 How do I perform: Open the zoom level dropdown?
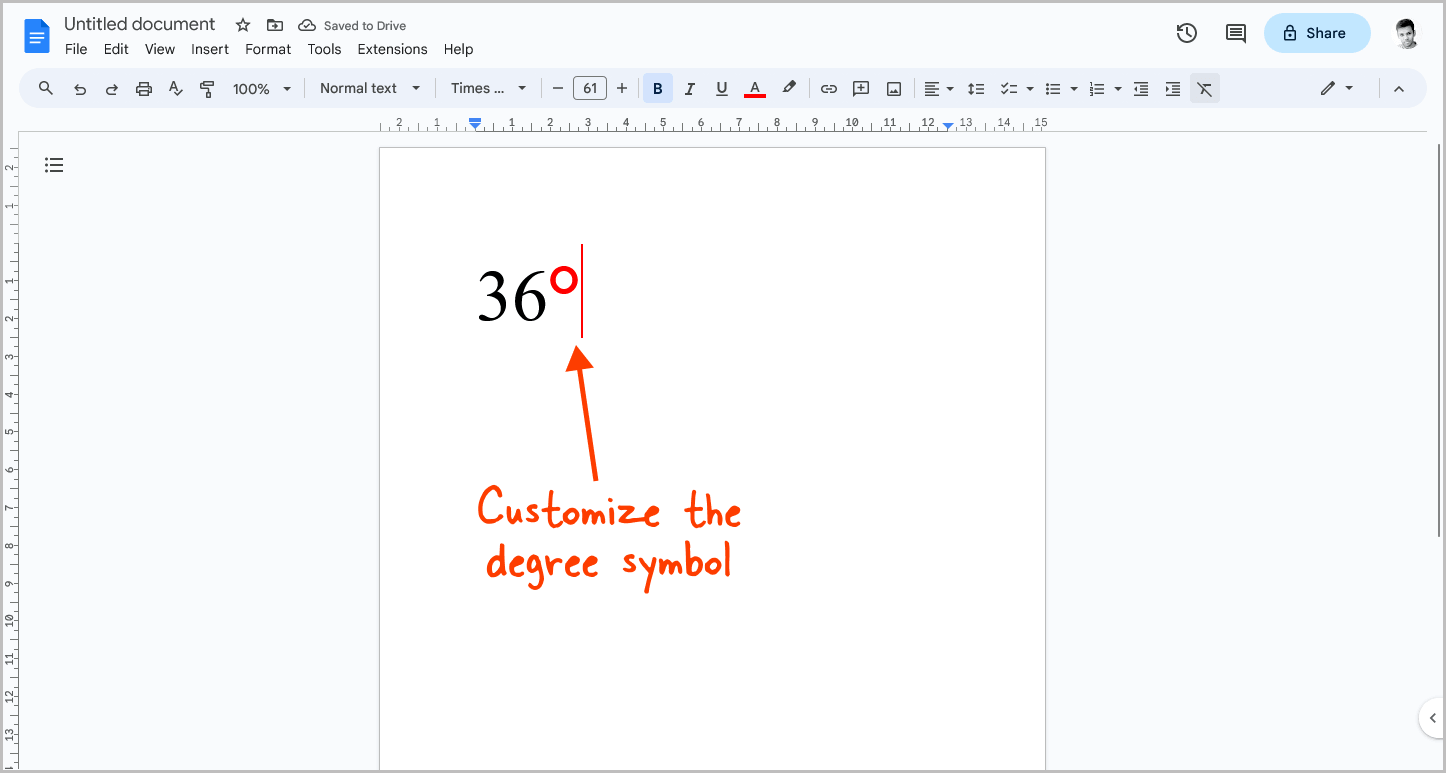click(260, 88)
